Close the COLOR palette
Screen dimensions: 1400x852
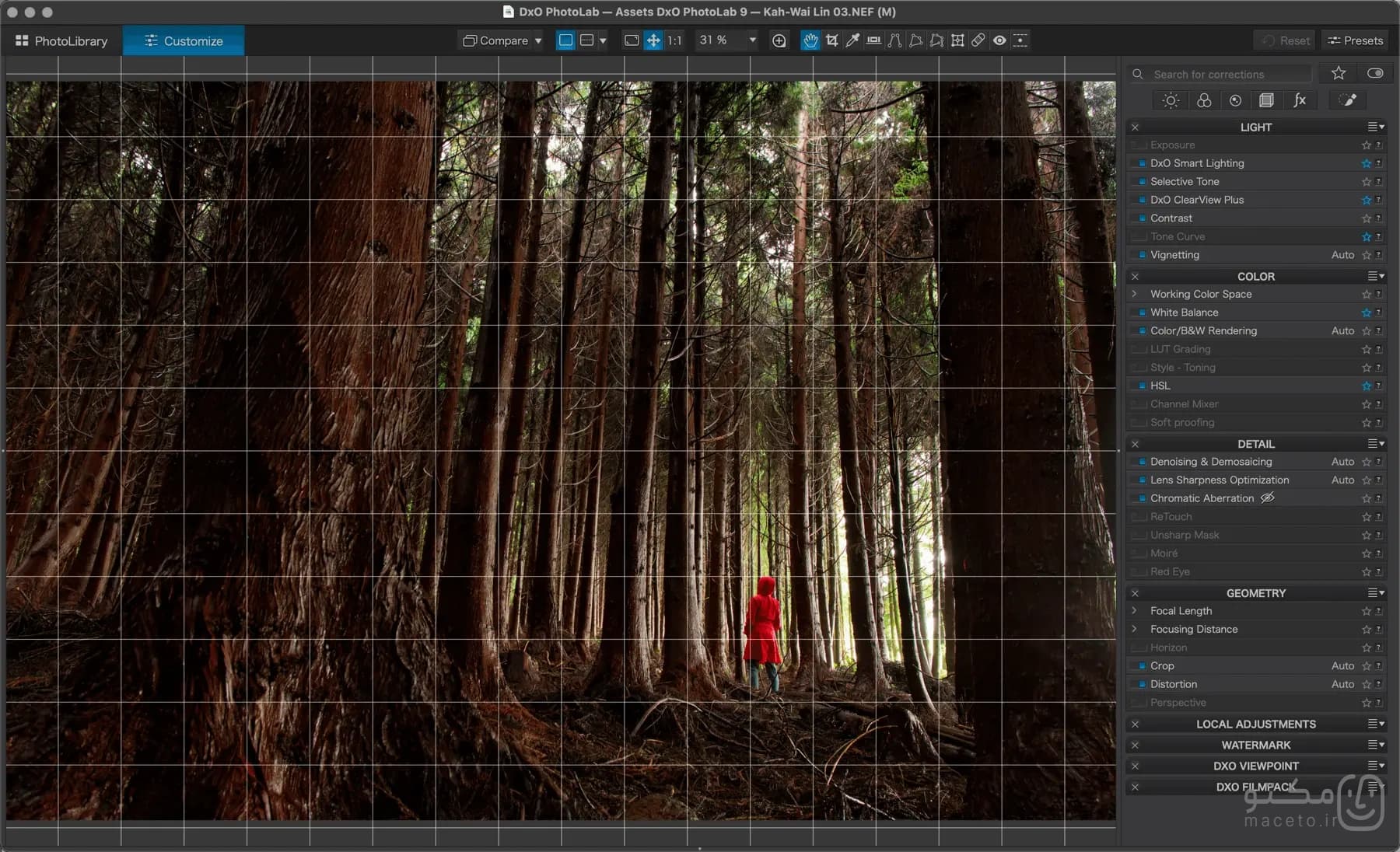(x=1135, y=276)
